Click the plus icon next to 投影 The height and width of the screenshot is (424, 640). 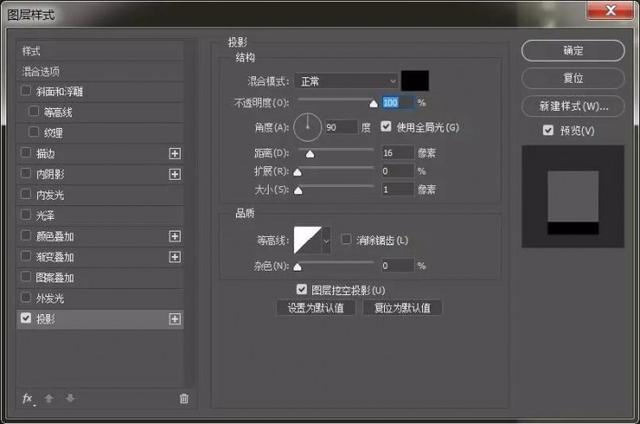(x=175, y=319)
